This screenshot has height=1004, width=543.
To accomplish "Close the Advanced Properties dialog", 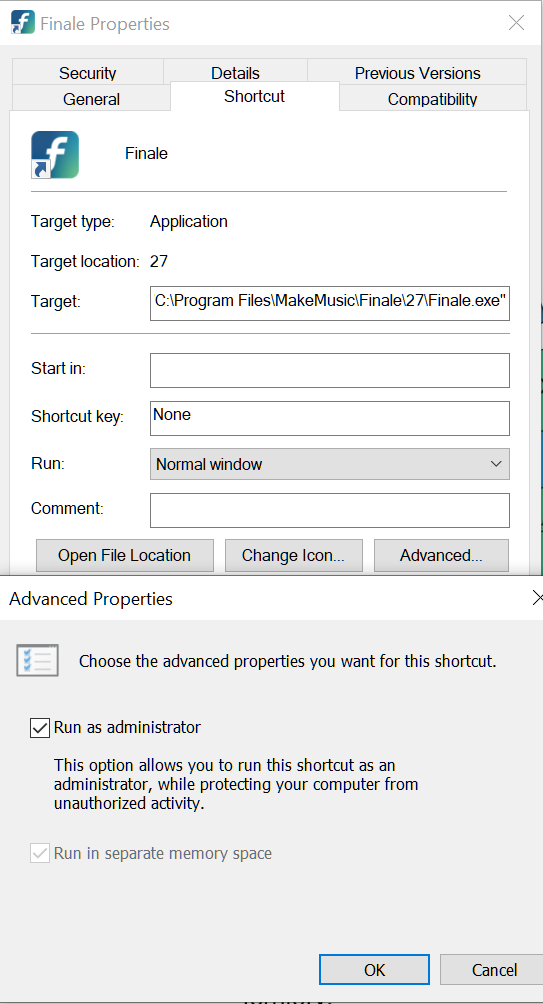I will (x=538, y=598).
